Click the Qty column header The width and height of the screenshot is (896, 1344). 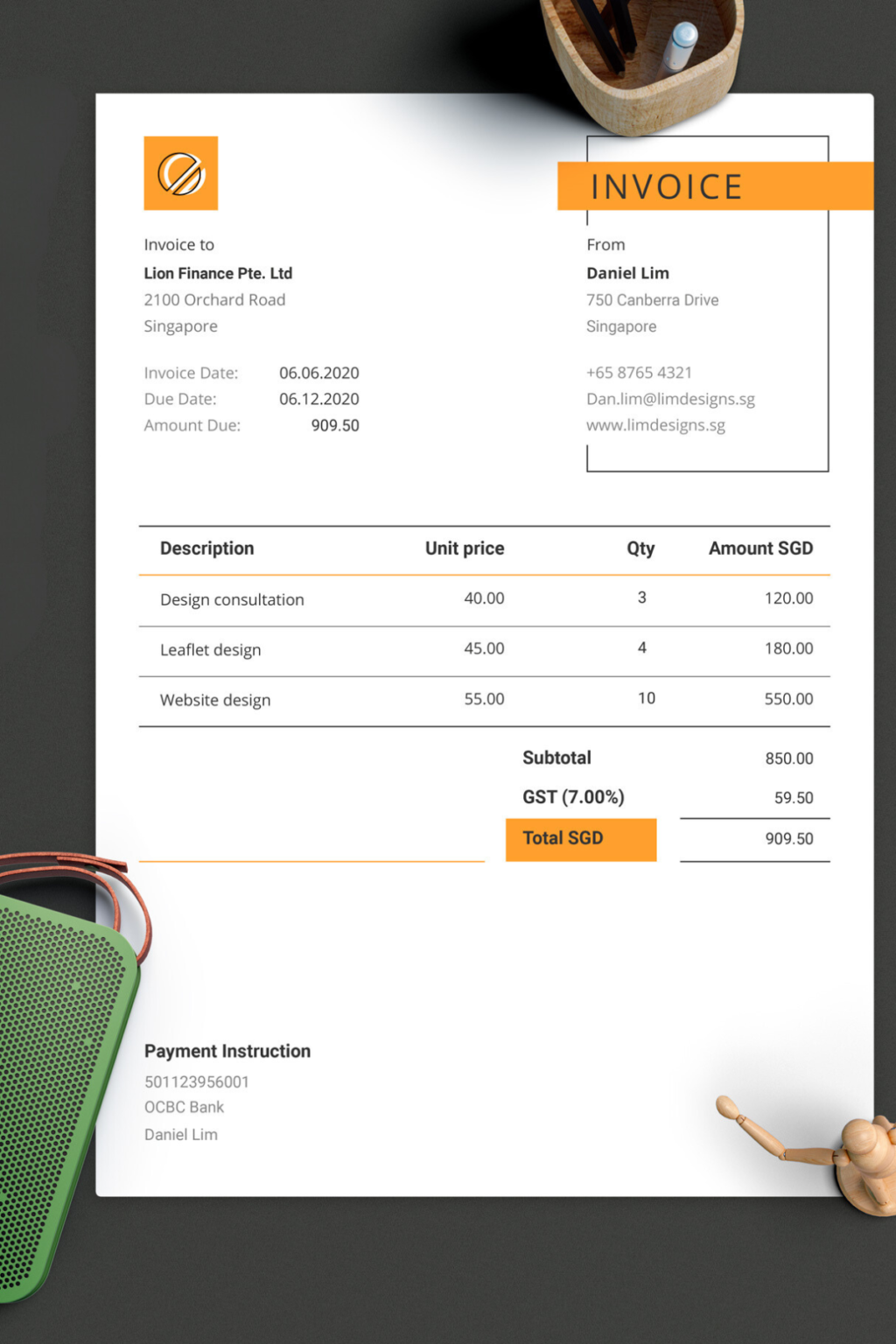(640, 549)
